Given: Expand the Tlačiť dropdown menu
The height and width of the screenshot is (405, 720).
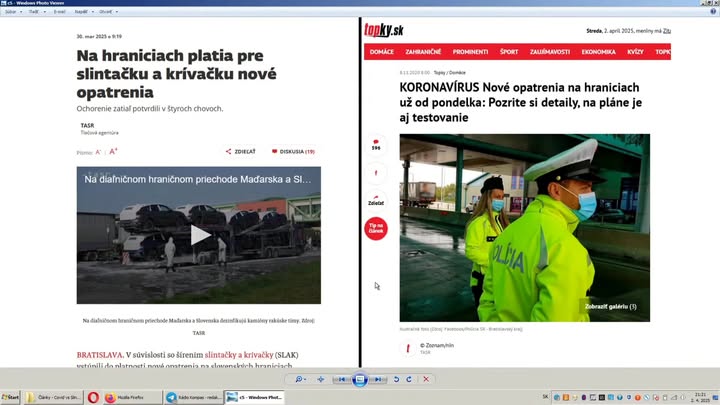Looking at the screenshot, I should point(34,12).
